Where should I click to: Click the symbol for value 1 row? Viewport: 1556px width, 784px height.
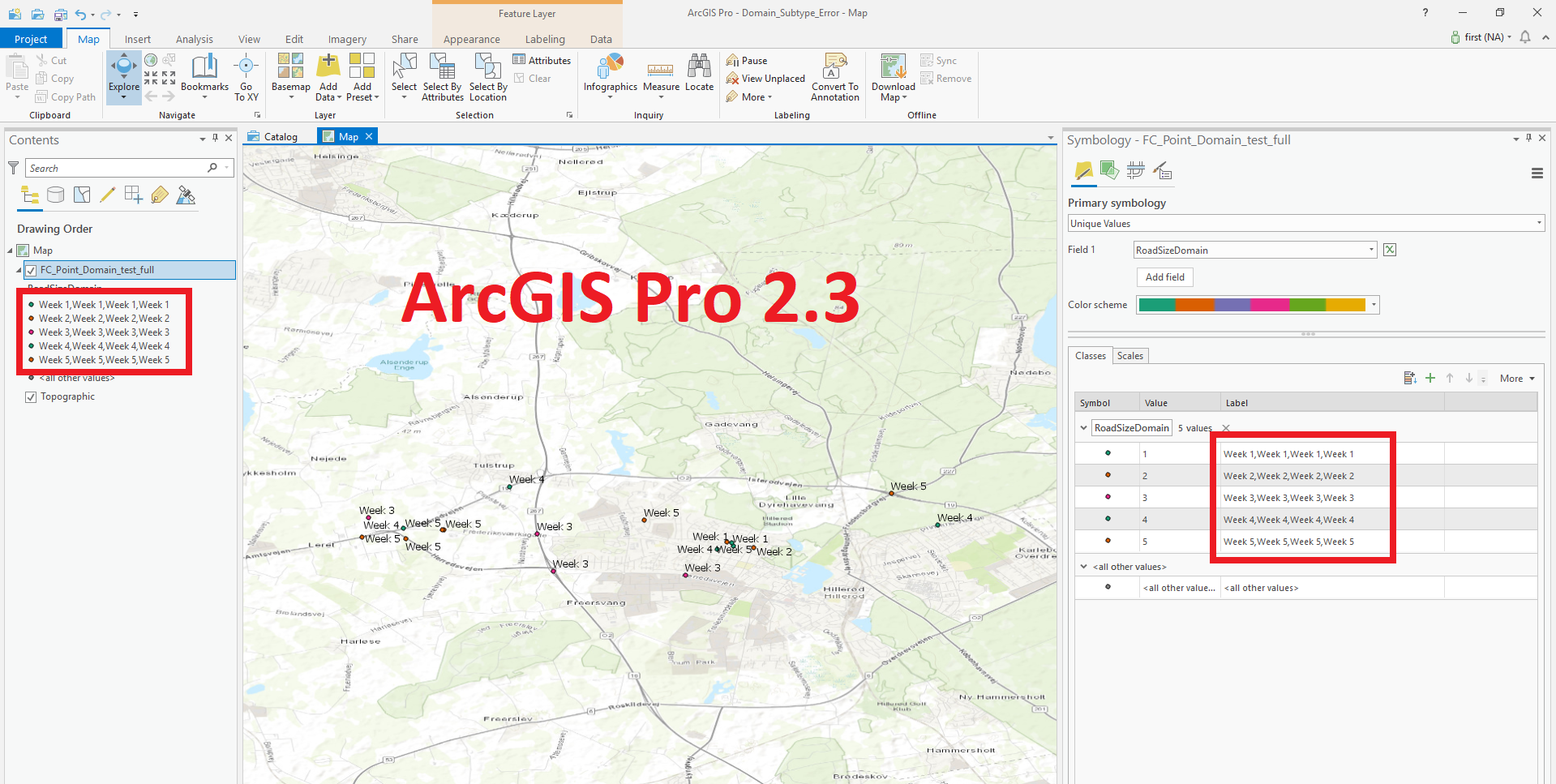coord(1108,453)
